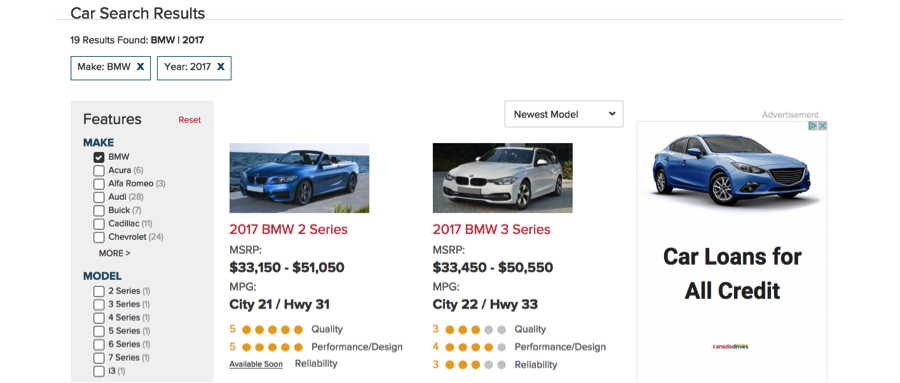Remove the Year: 2017 filter tag
The height and width of the screenshot is (383, 900).
click(x=220, y=67)
